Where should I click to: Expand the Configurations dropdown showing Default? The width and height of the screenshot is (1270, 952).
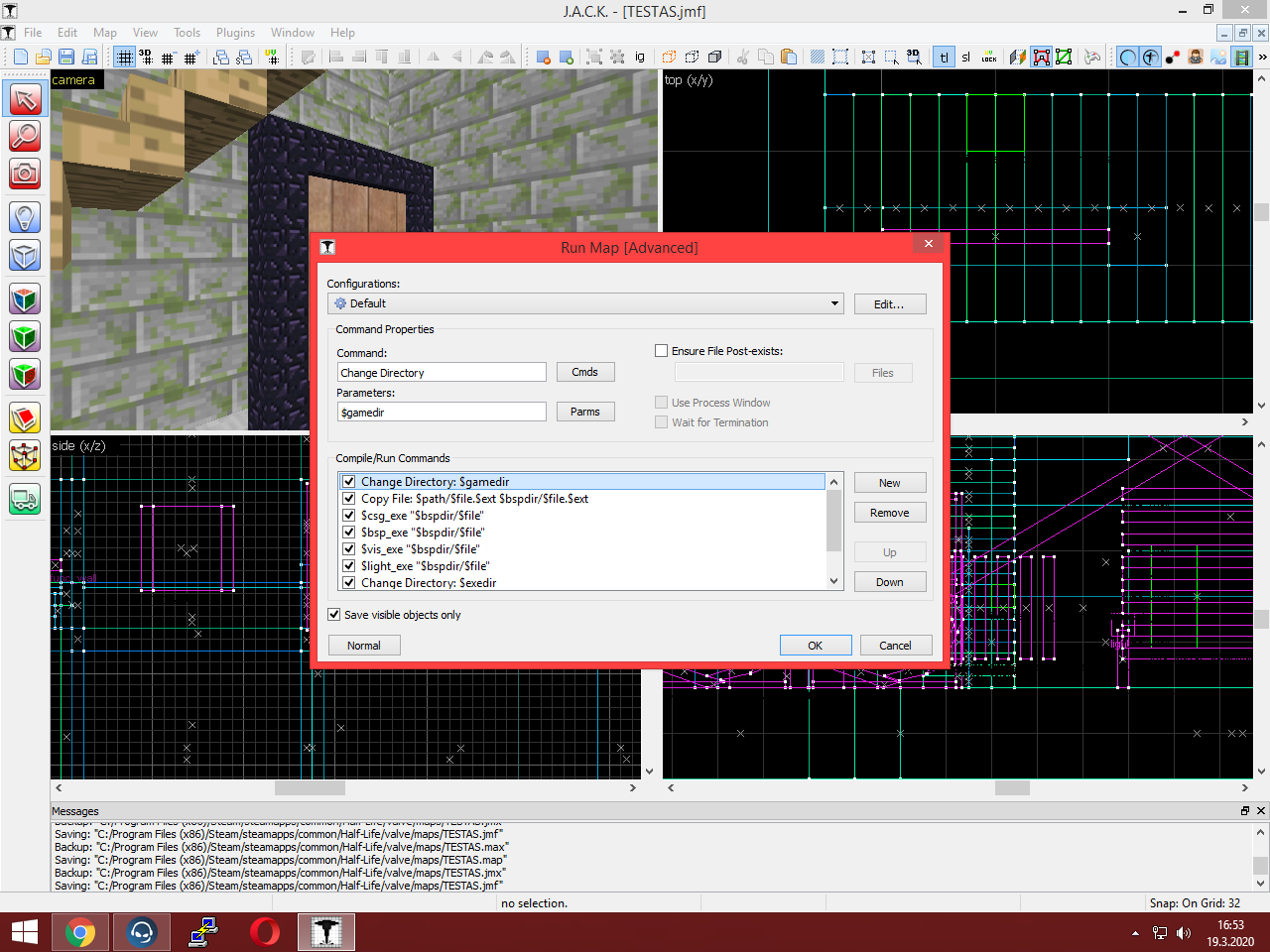point(585,303)
